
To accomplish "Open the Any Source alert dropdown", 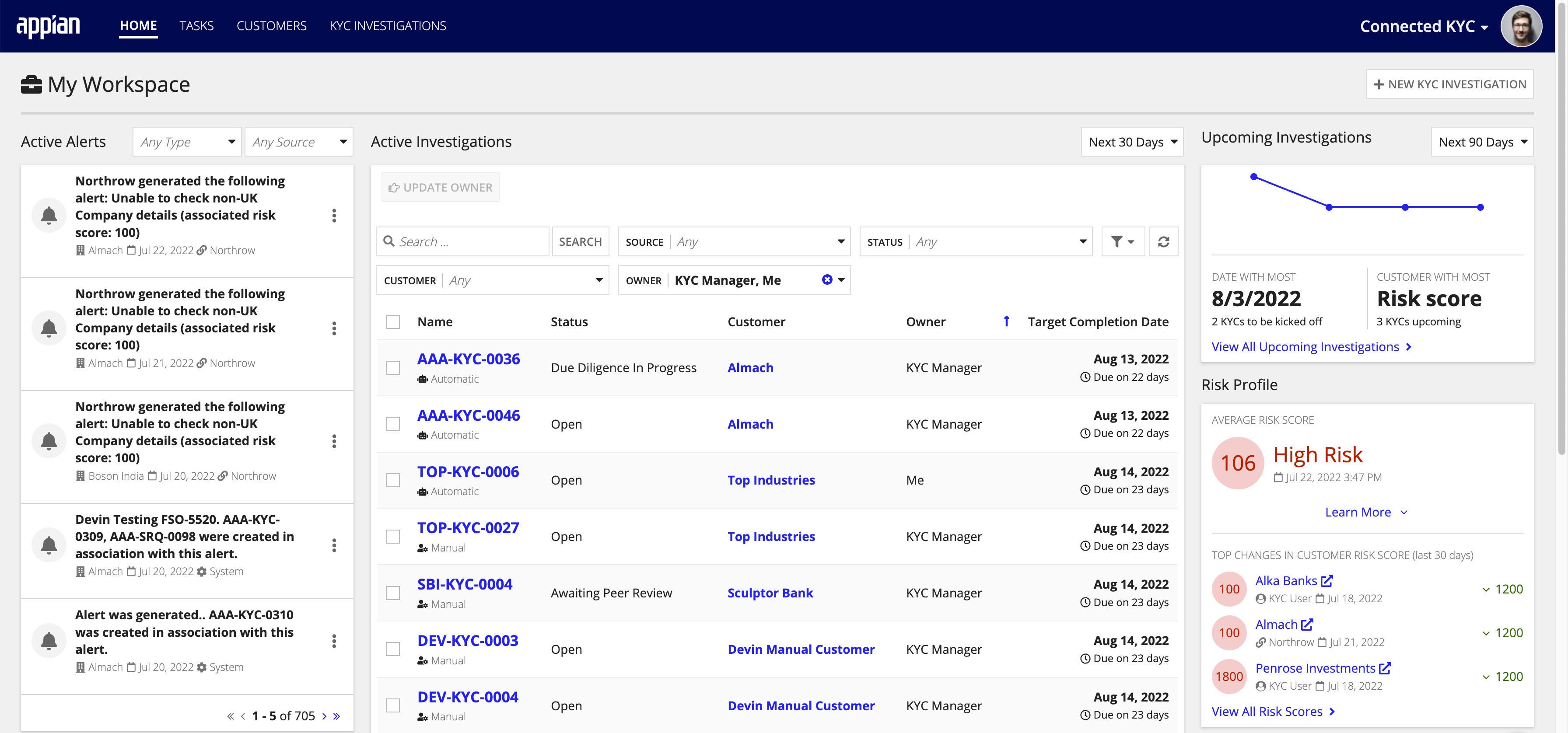I will pyautogui.click(x=299, y=142).
